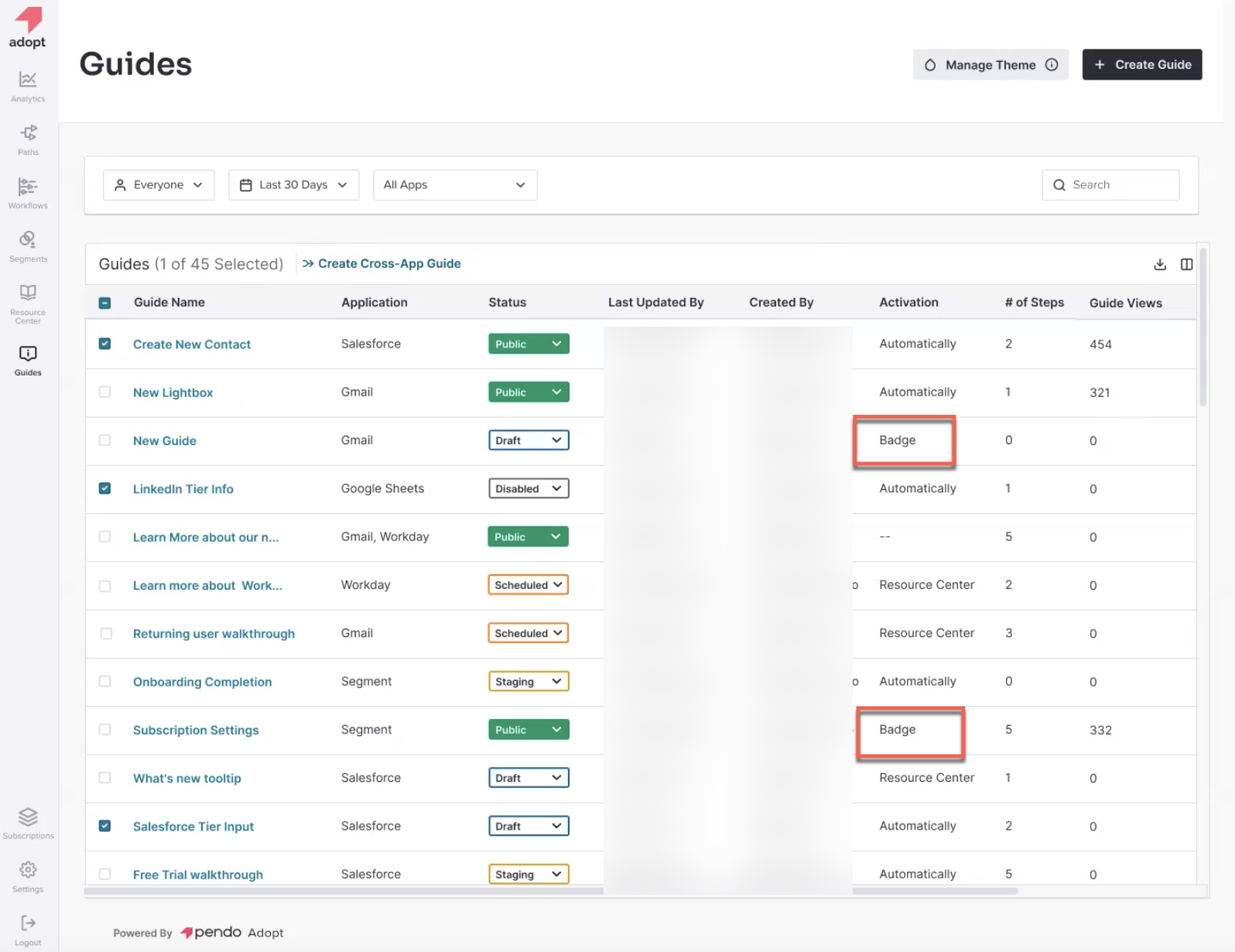This screenshot has width=1235, height=952.
Task: Sort by Last Updated By column
Action: [656, 303]
